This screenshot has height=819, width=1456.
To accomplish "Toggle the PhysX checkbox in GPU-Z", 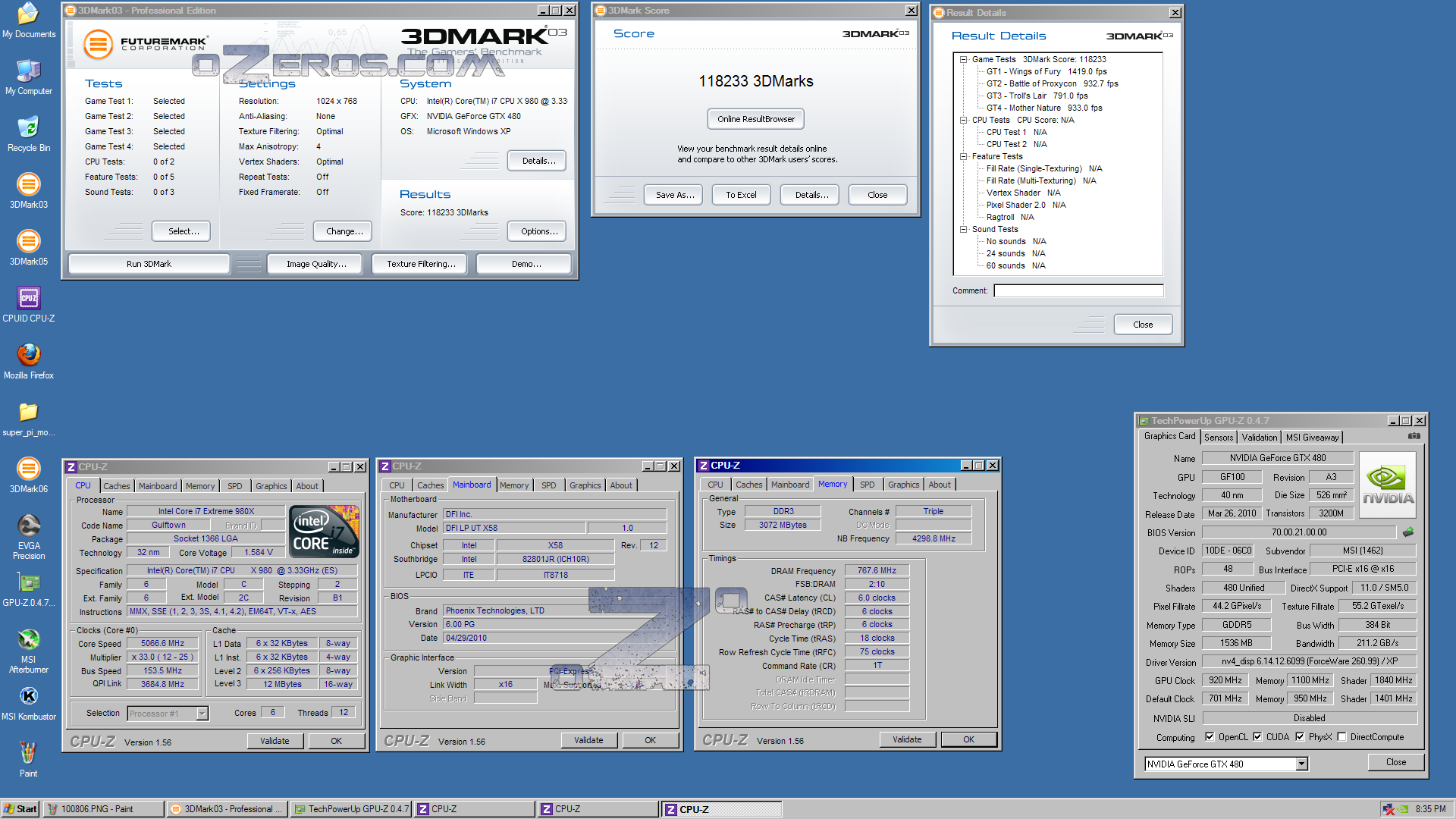I will pos(1300,736).
